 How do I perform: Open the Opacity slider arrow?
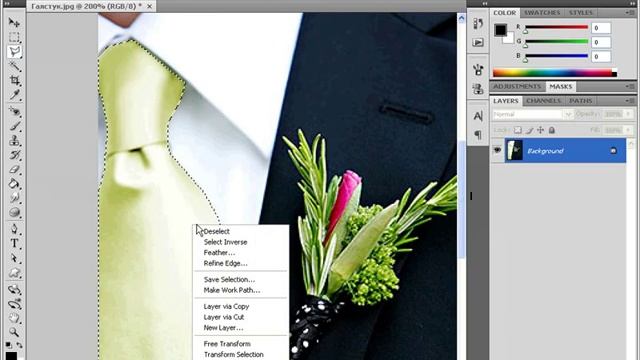click(629, 114)
